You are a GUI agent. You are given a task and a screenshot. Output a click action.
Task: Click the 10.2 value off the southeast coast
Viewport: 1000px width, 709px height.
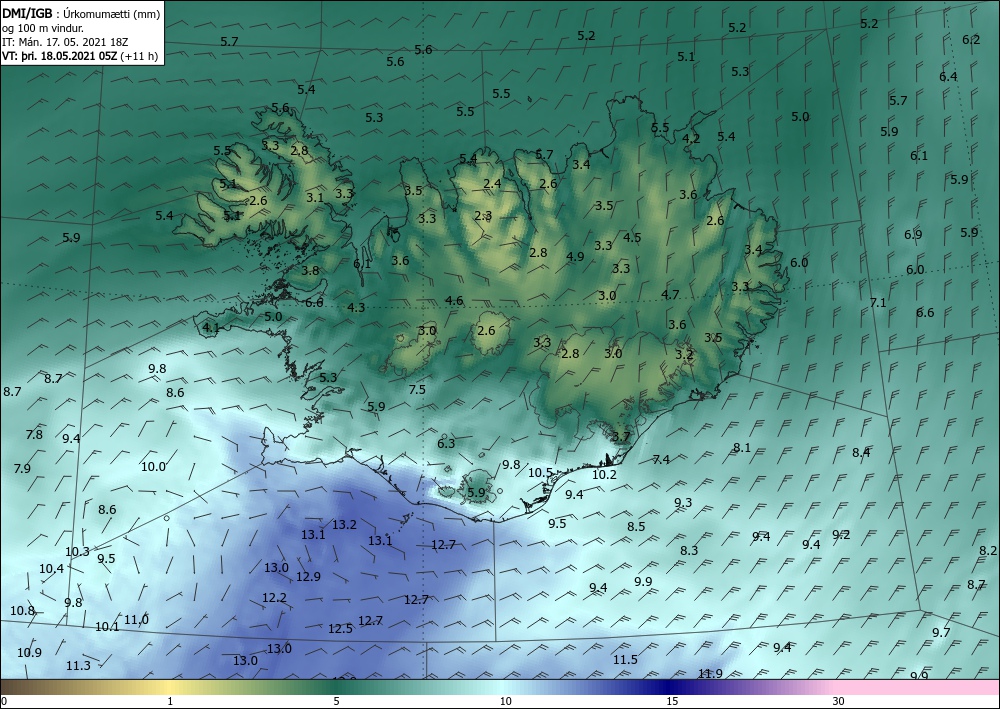605,474
